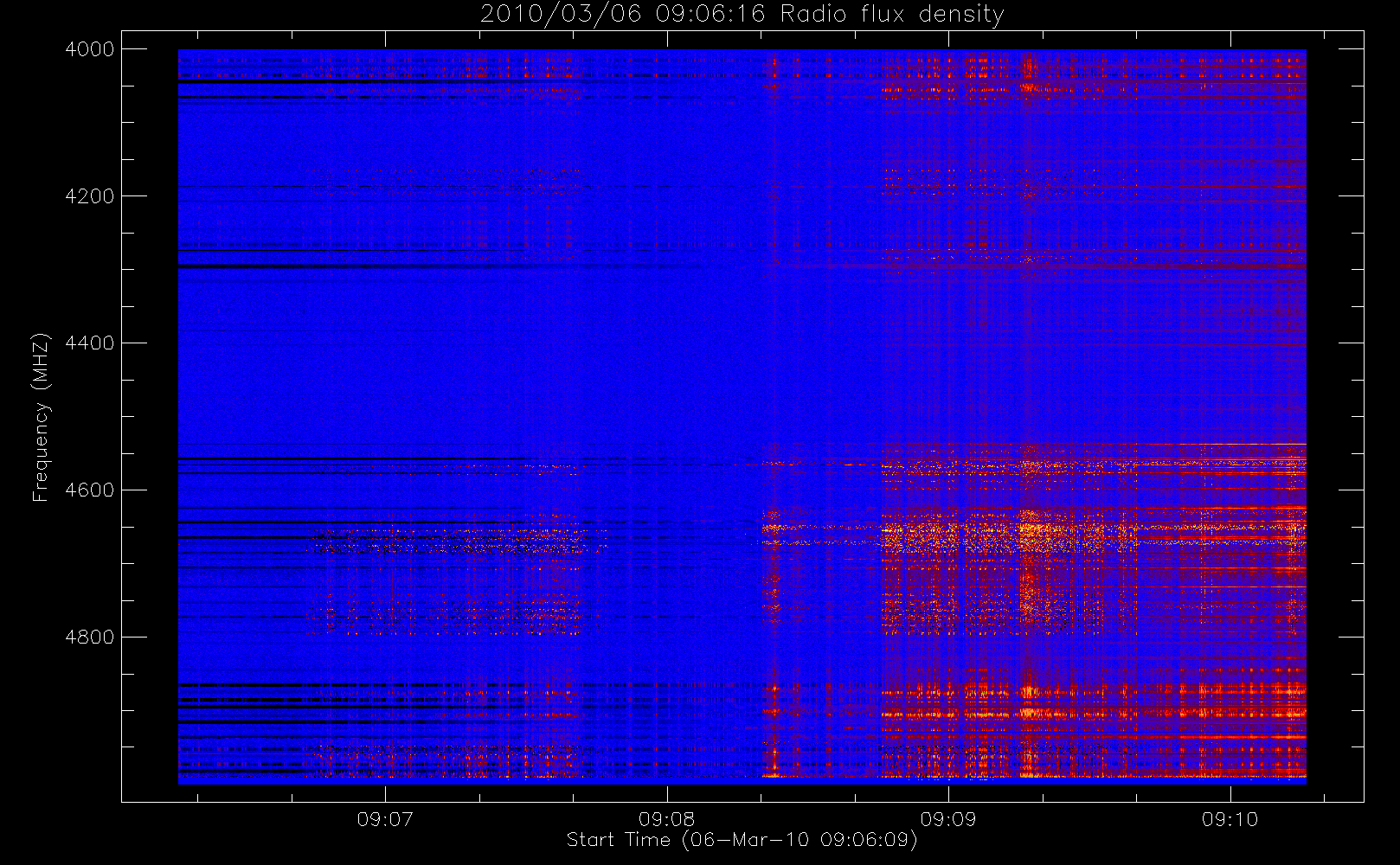This screenshot has width=1400, height=865.
Task: Click the "Start Time (06-Mar-10 09:06:09)" label
Action: tap(742, 840)
